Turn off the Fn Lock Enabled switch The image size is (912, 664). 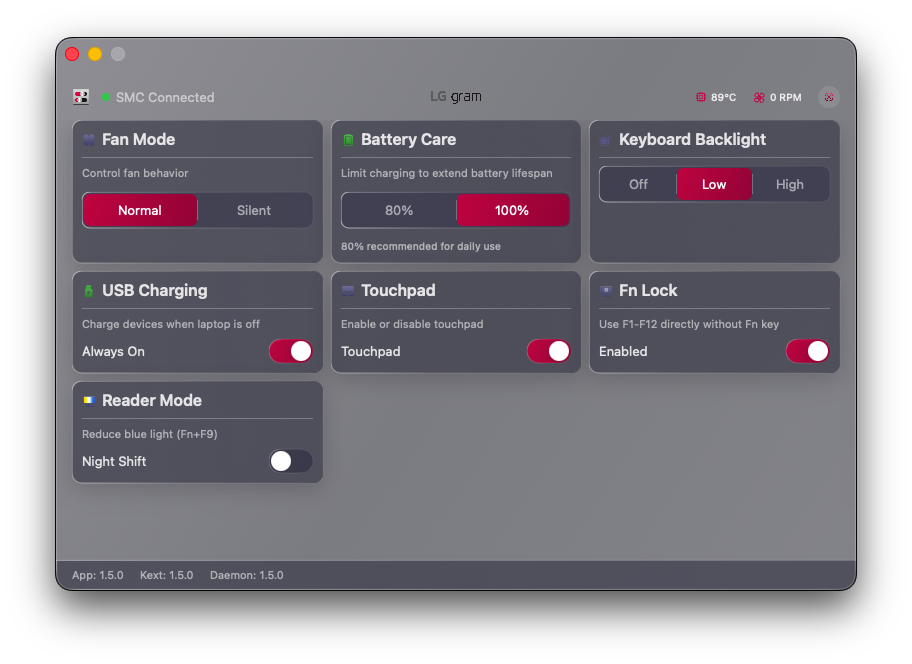click(807, 351)
